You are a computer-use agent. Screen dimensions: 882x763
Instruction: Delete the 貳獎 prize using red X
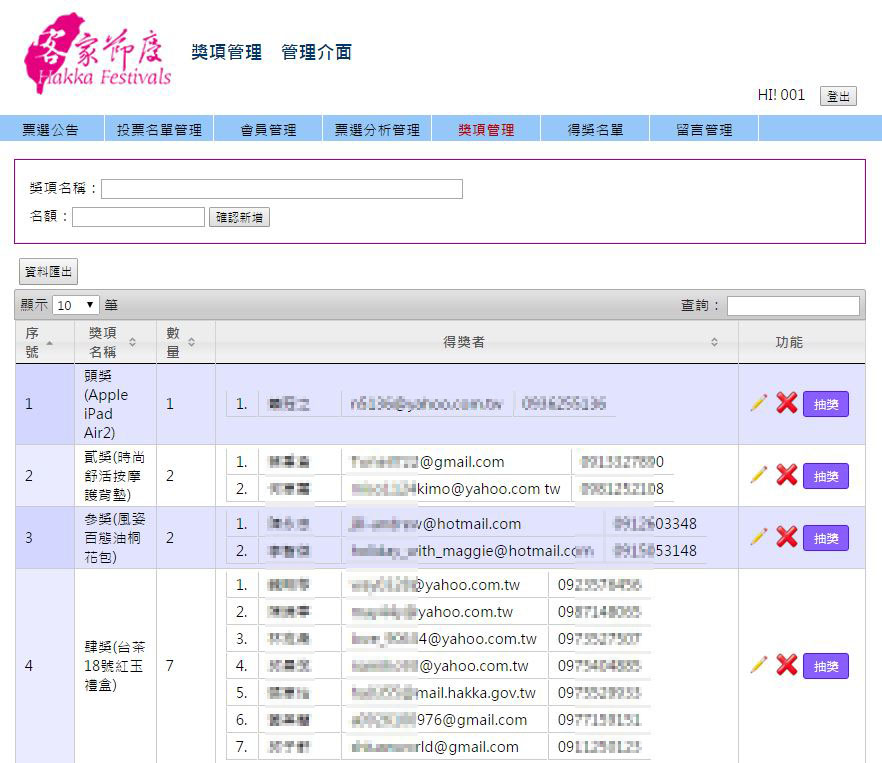coord(787,475)
